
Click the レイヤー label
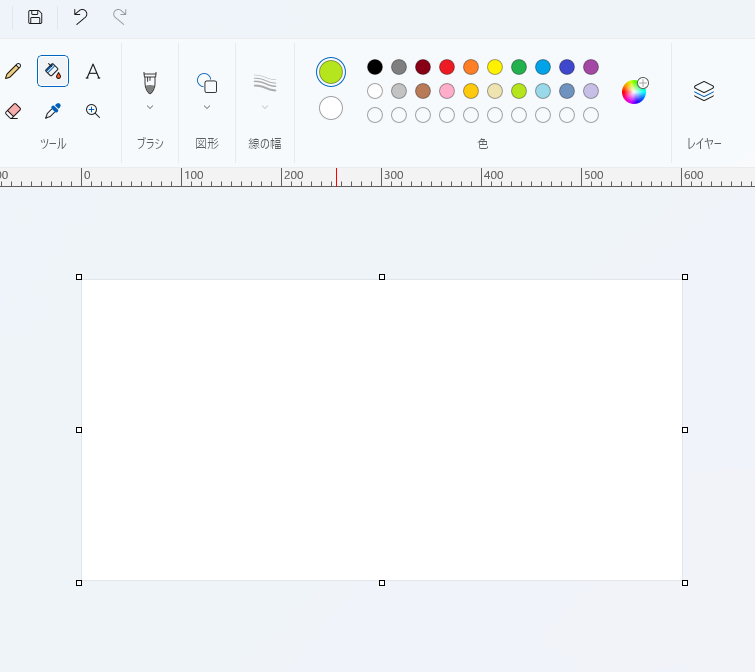[704, 143]
